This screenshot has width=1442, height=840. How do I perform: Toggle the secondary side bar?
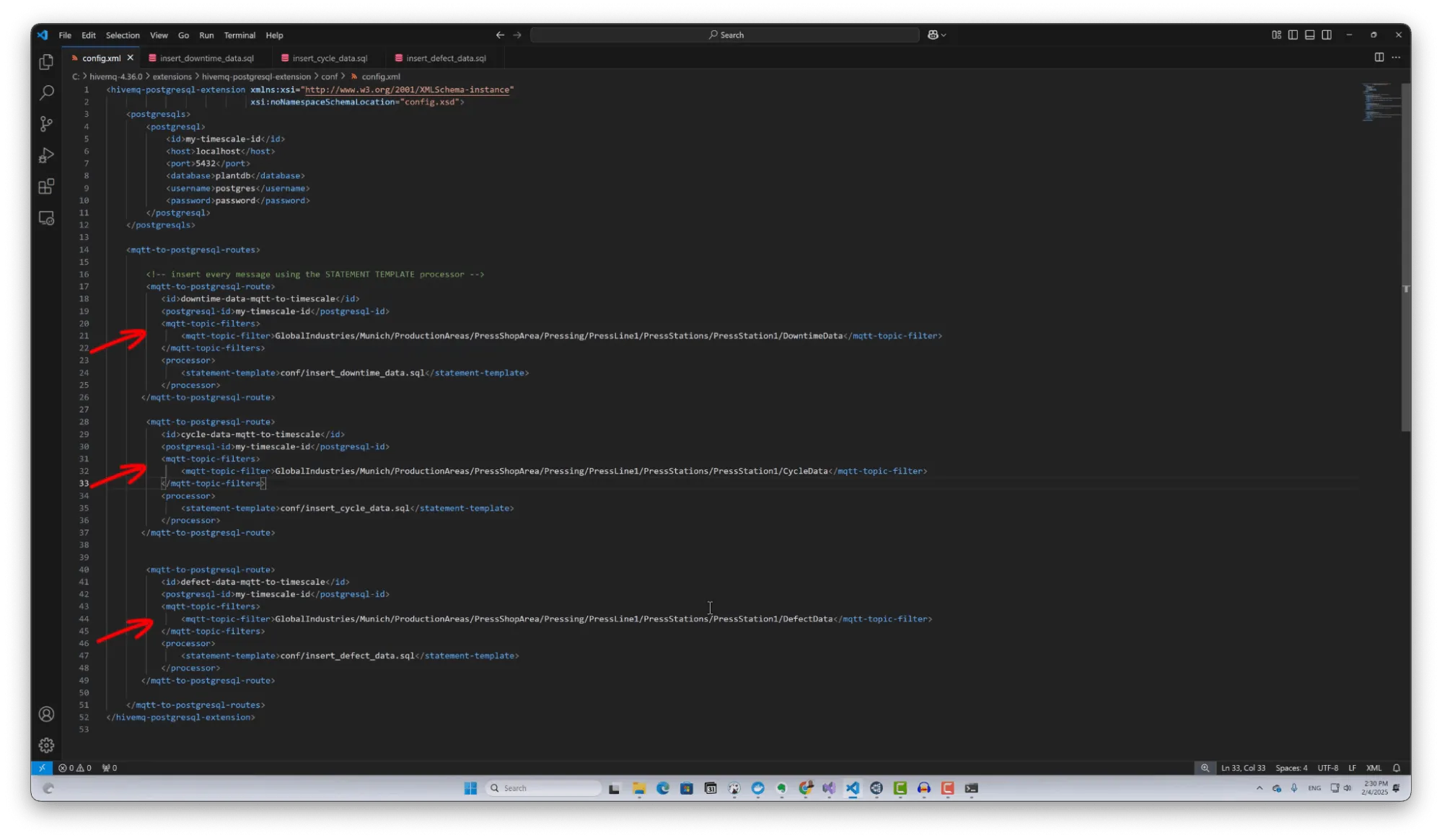(x=1327, y=35)
